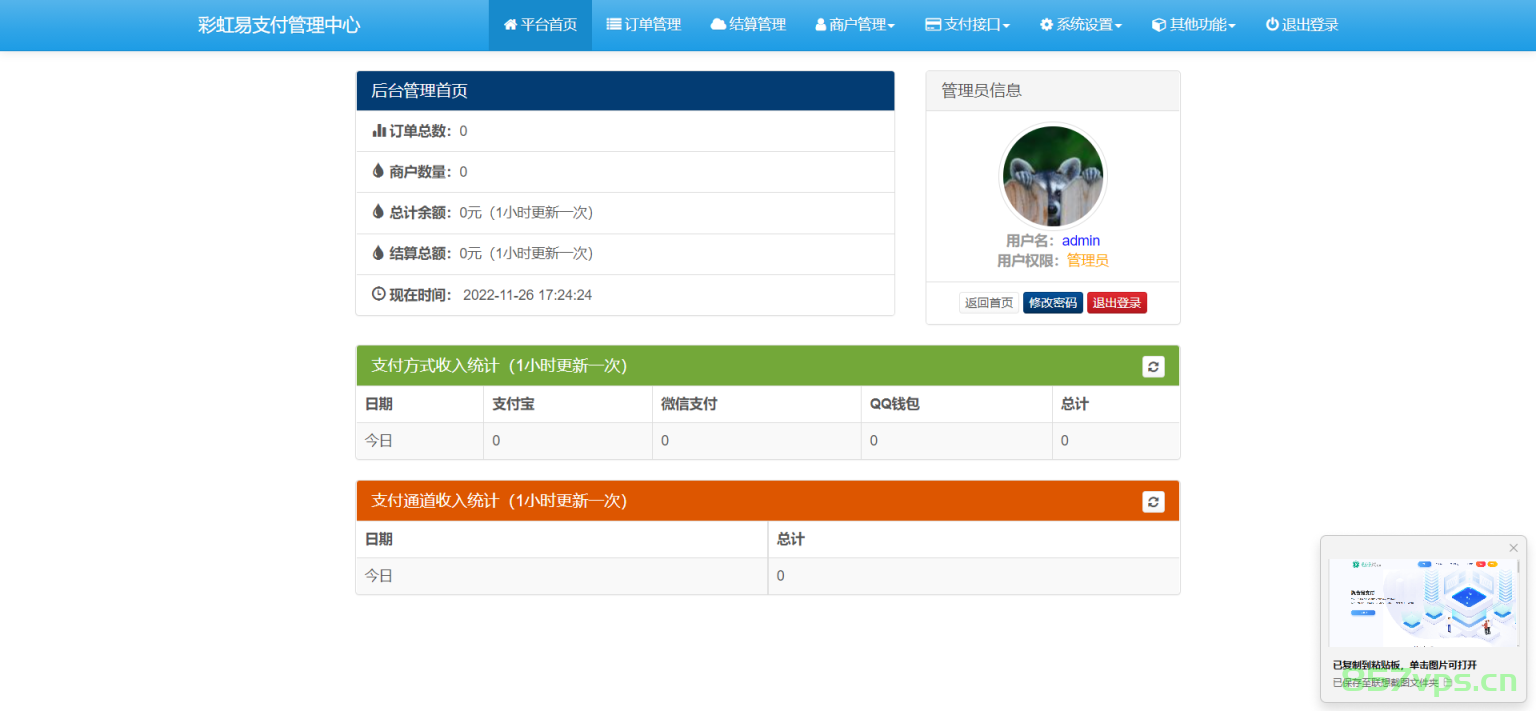1536x711 pixels.
Task: Click the droplet icon beside 商户数量
Action: (x=378, y=171)
